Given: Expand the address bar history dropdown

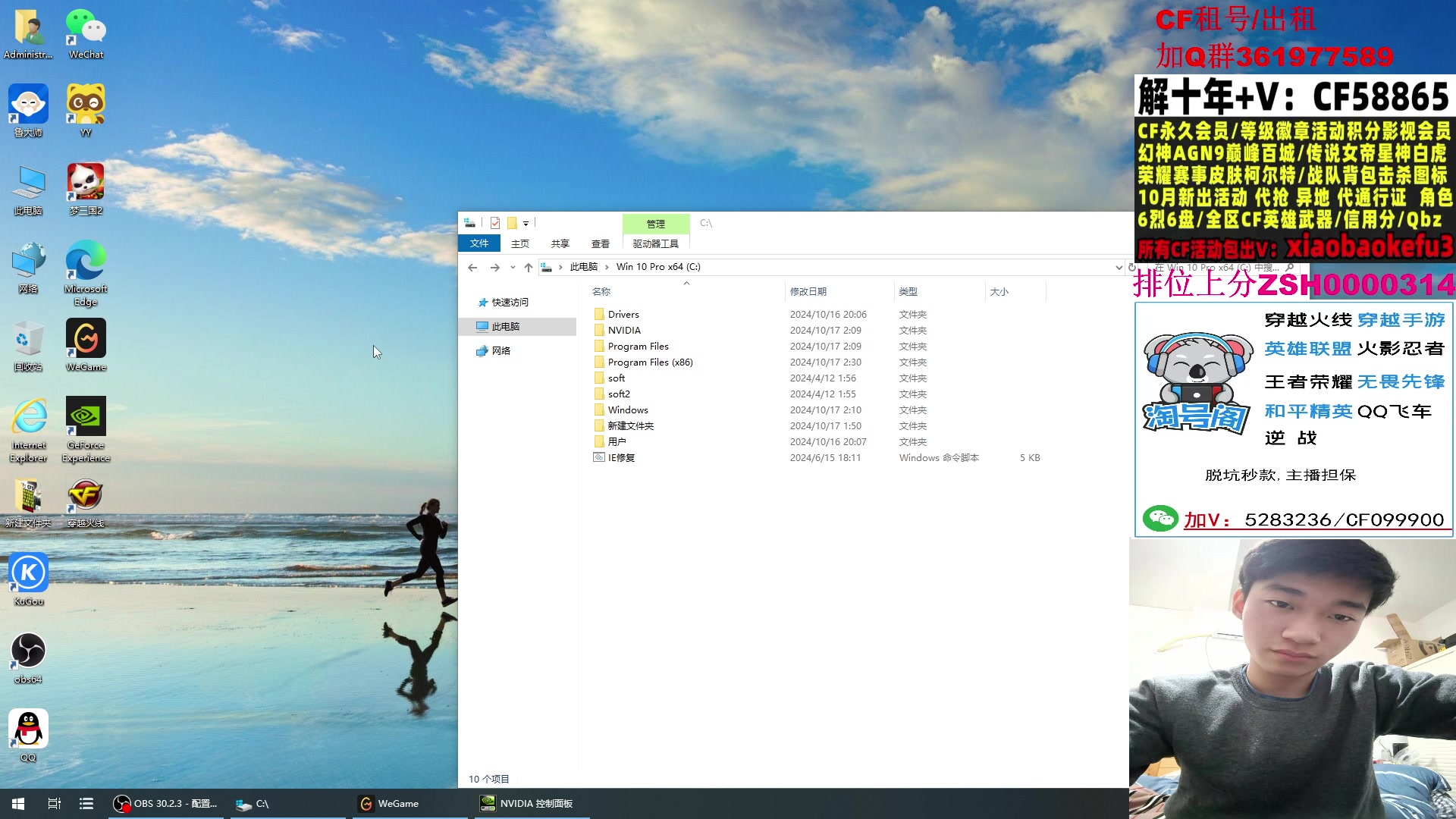Looking at the screenshot, I should [x=1119, y=267].
